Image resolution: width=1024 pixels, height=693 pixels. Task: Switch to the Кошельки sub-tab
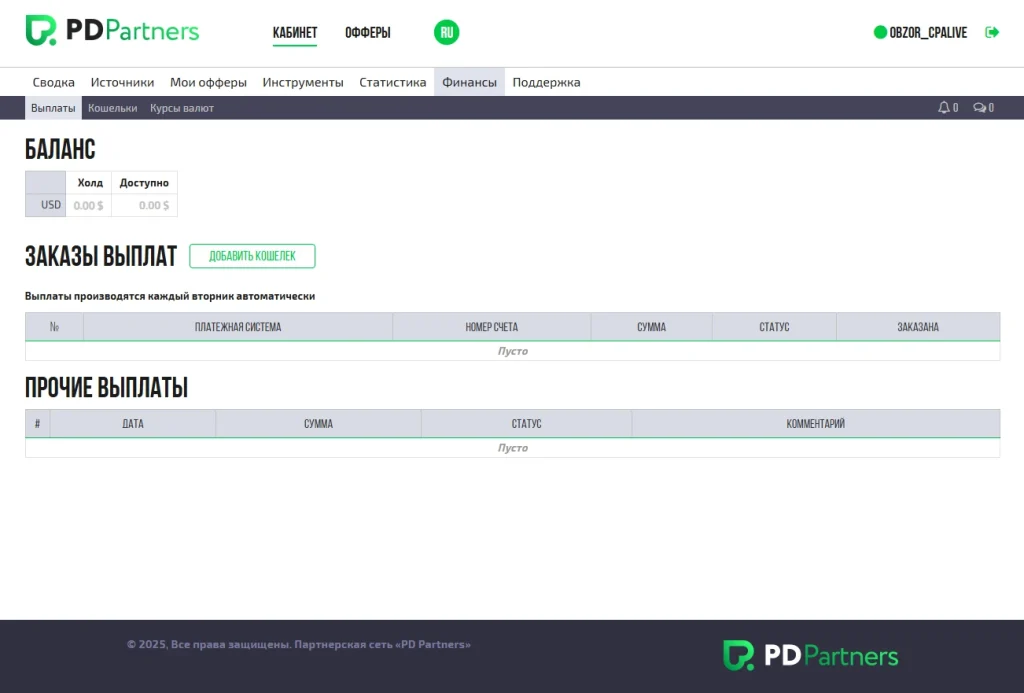tap(113, 108)
